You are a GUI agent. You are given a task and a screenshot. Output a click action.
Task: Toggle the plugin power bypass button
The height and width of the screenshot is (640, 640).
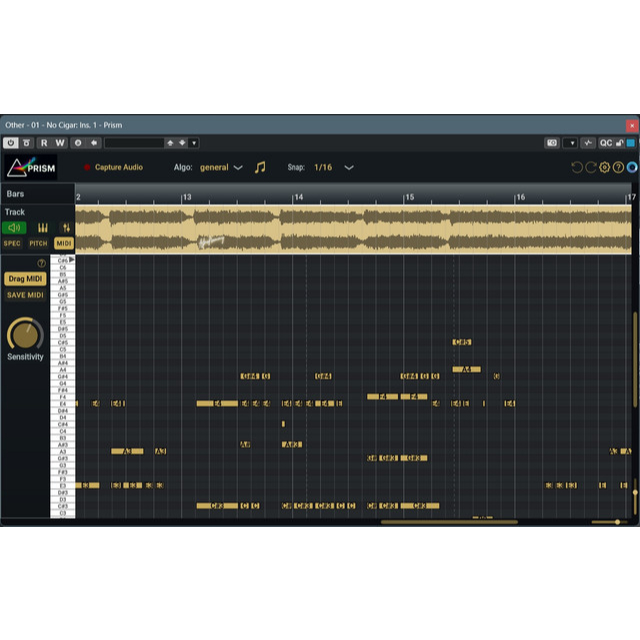(11, 143)
